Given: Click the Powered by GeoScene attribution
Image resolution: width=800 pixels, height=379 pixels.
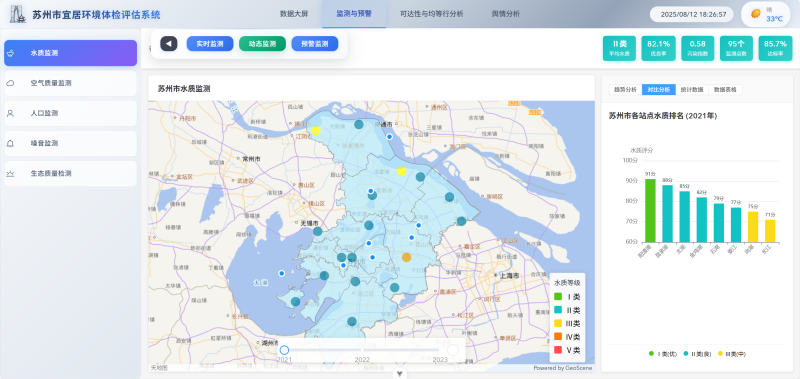Looking at the screenshot, I should [563, 368].
